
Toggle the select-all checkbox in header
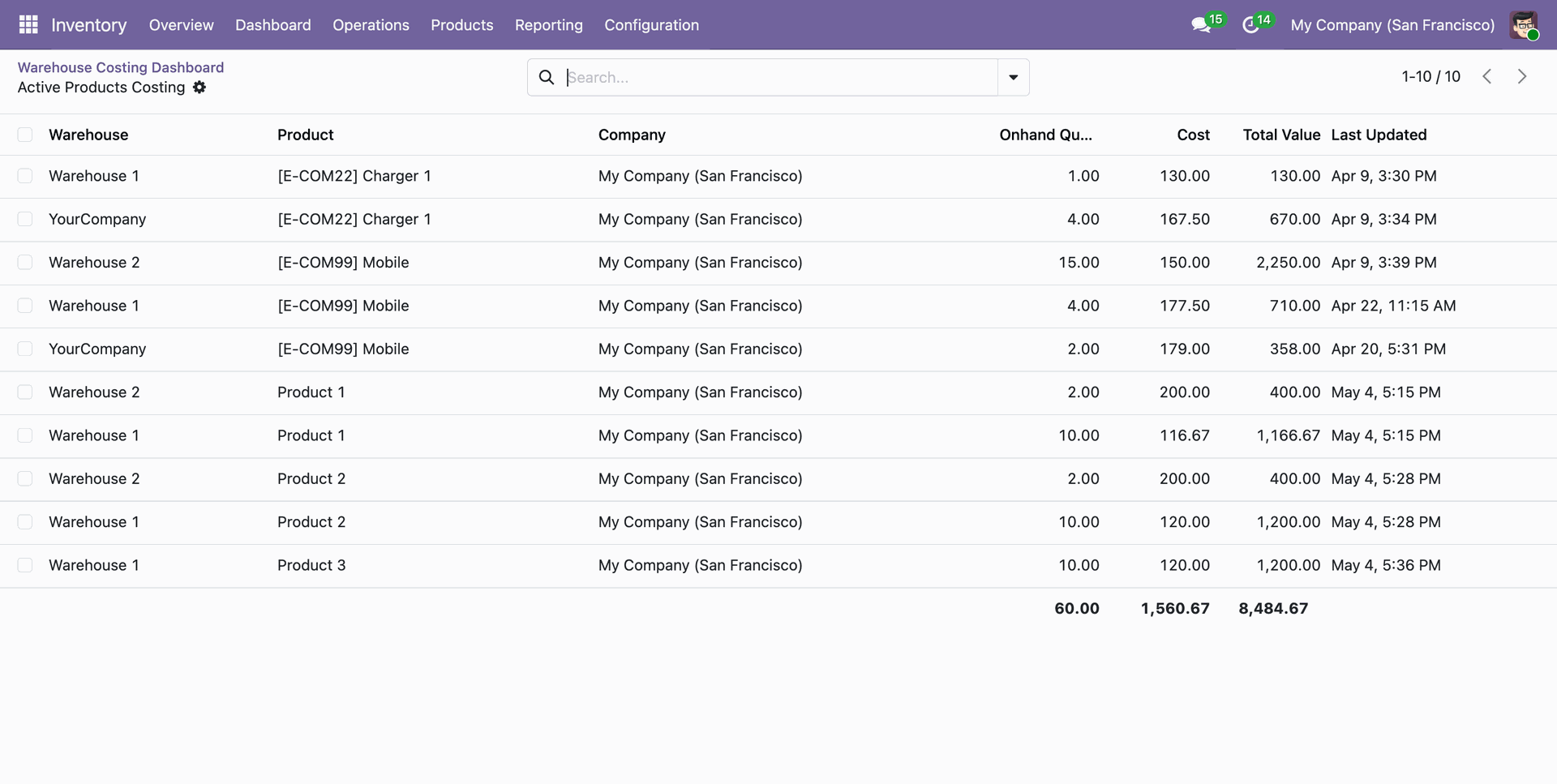coord(25,135)
